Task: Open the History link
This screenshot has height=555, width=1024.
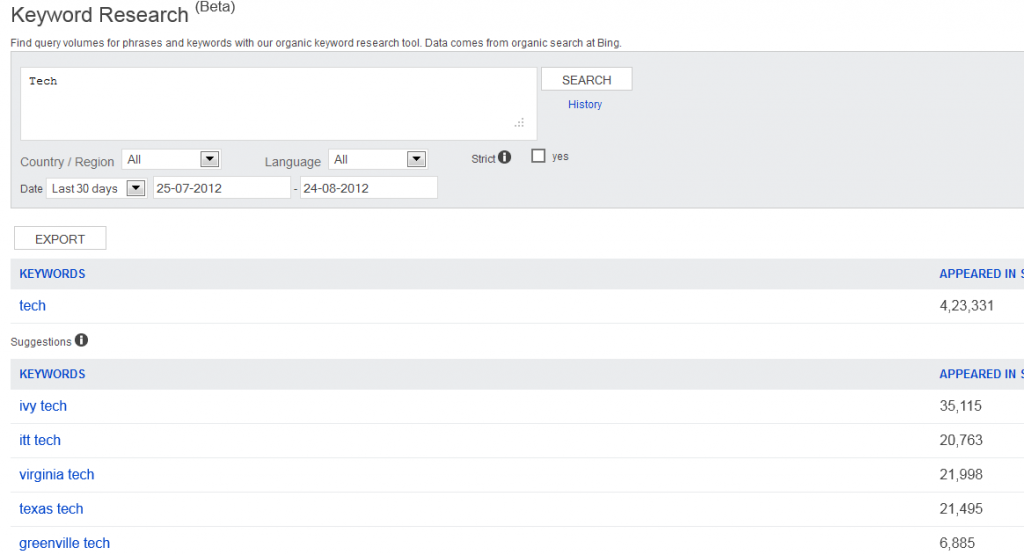Action: click(584, 104)
